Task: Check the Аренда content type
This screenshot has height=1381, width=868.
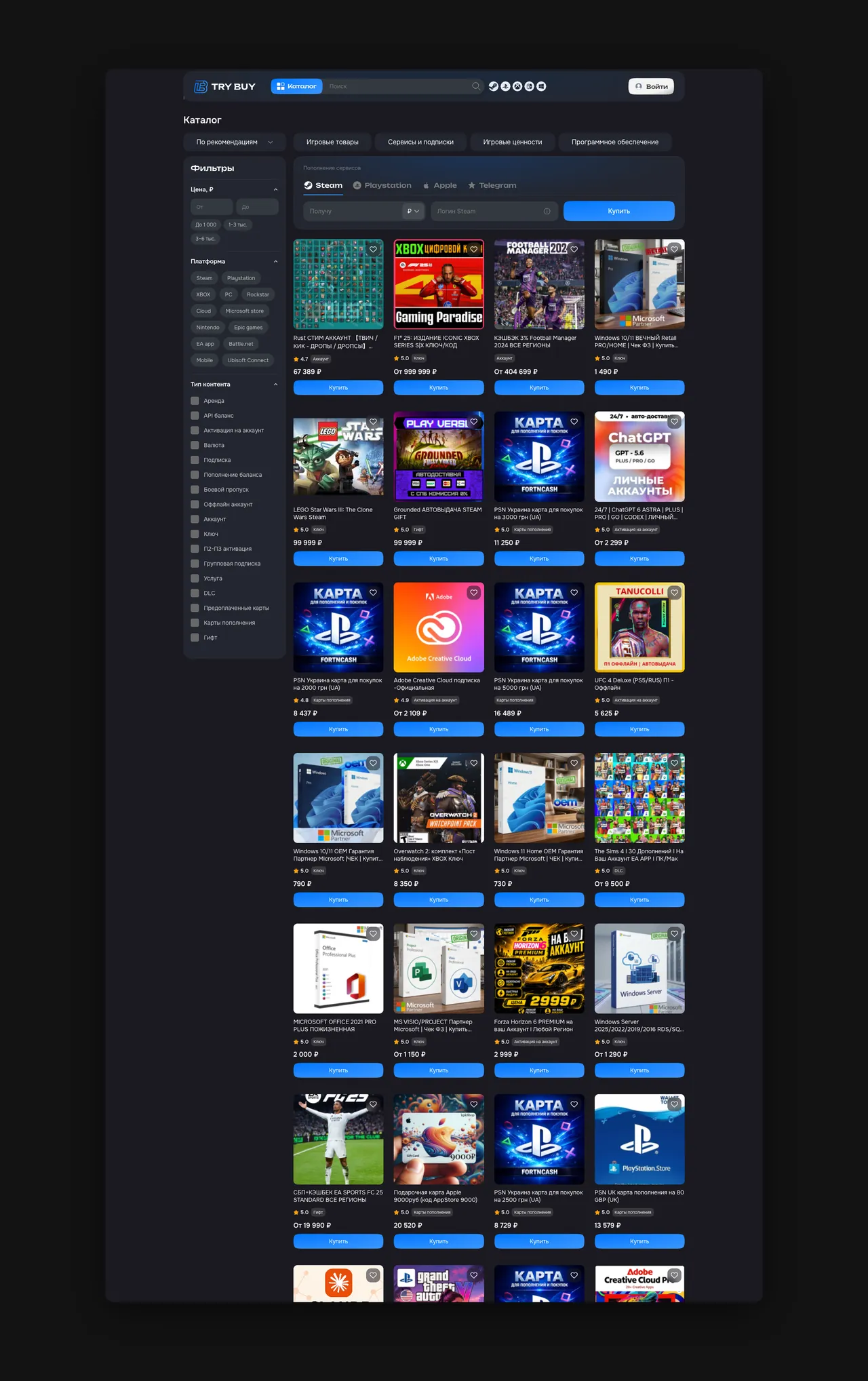Action: tap(195, 401)
